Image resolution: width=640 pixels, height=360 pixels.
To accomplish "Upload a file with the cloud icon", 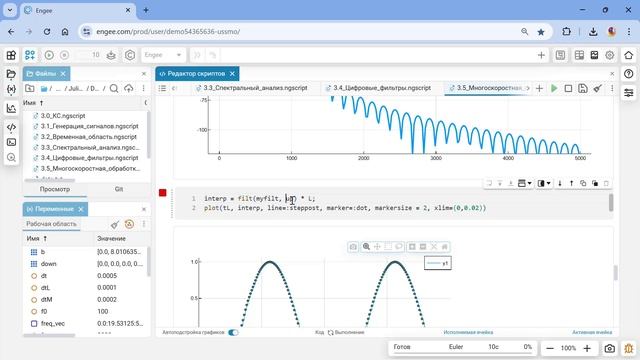I will point(129,88).
